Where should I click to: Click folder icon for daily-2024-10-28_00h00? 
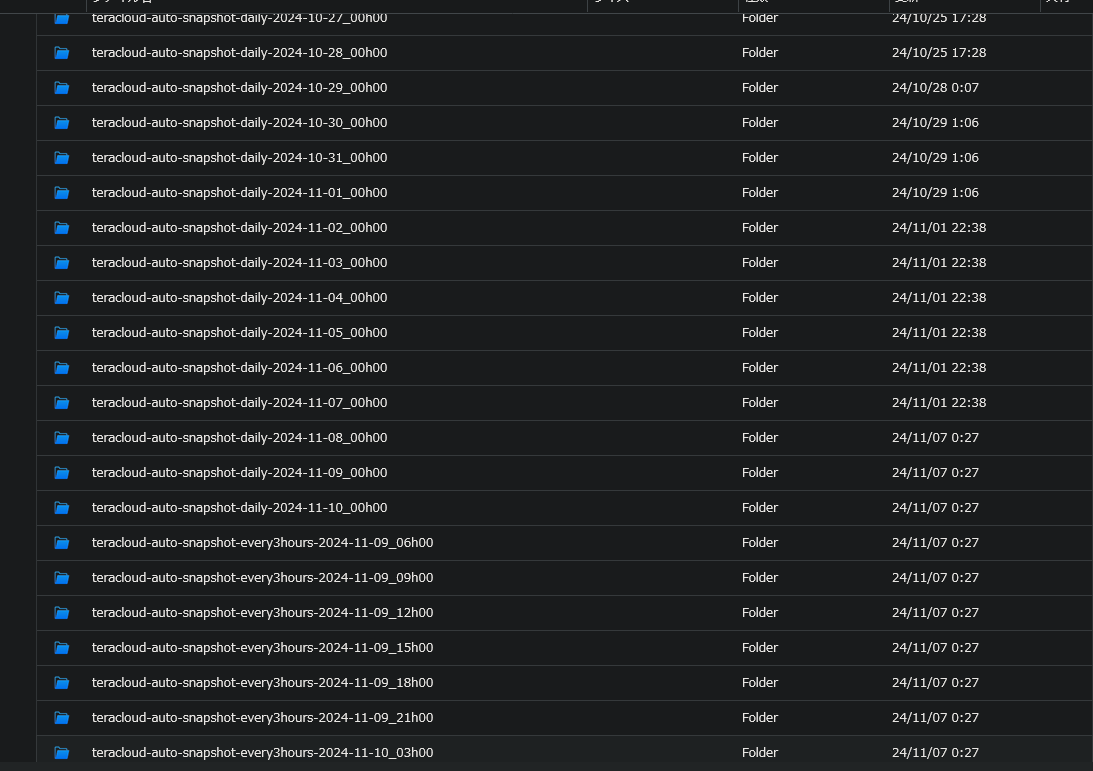coord(61,53)
